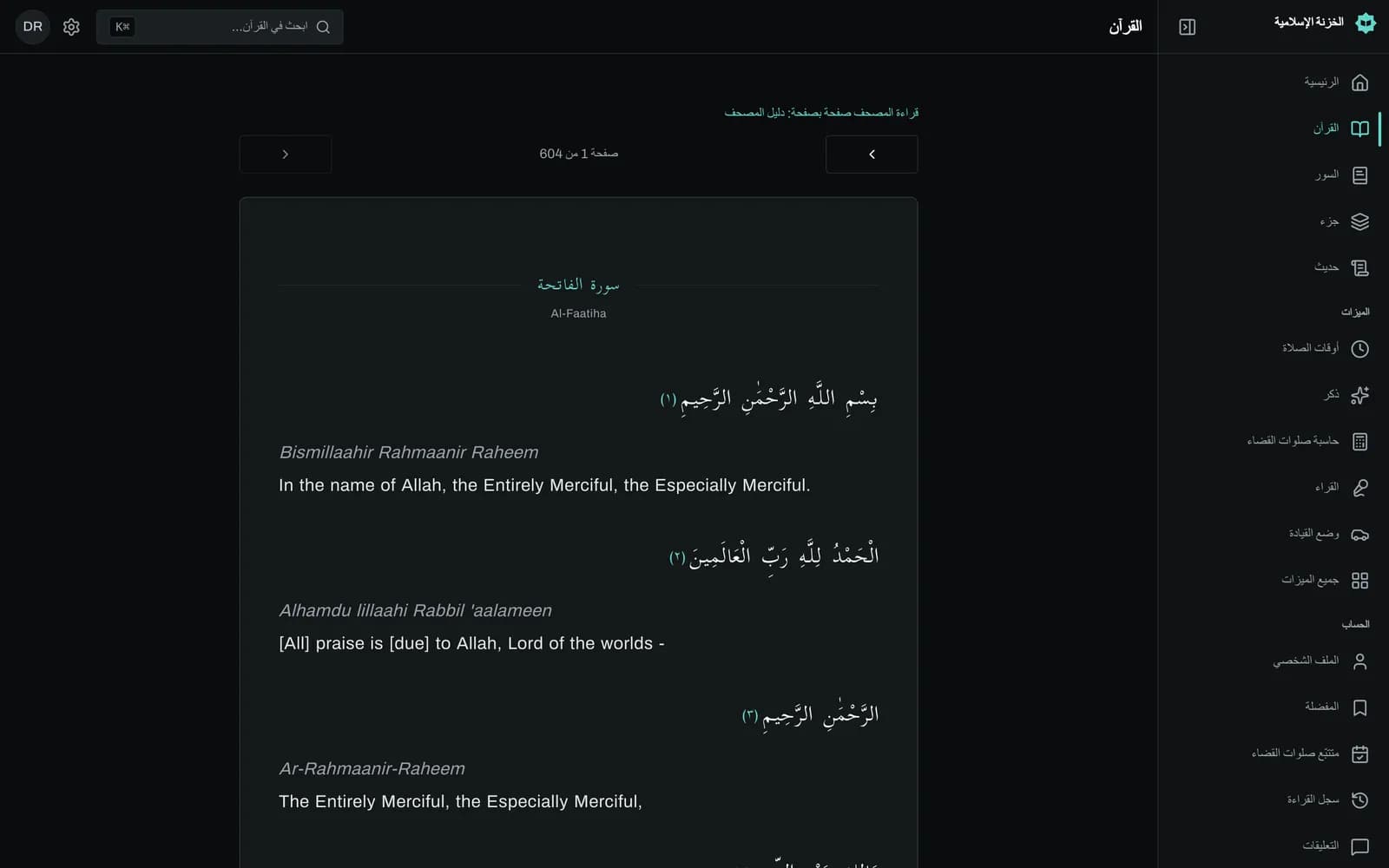The image size is (1389, 868).
Task: Open the Mushaf guide (دليل المصحف) link
Action: click(x=754, y=113)
